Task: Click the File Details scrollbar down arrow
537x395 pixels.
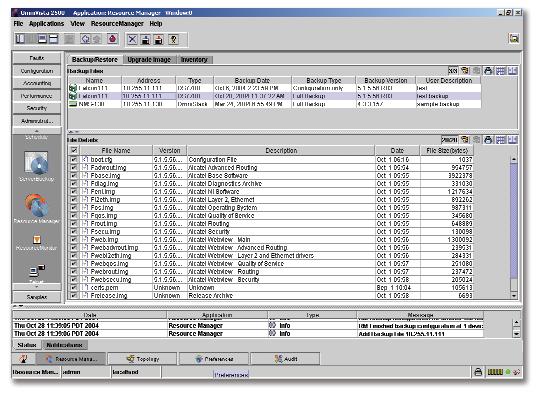Action: [513, 296]
